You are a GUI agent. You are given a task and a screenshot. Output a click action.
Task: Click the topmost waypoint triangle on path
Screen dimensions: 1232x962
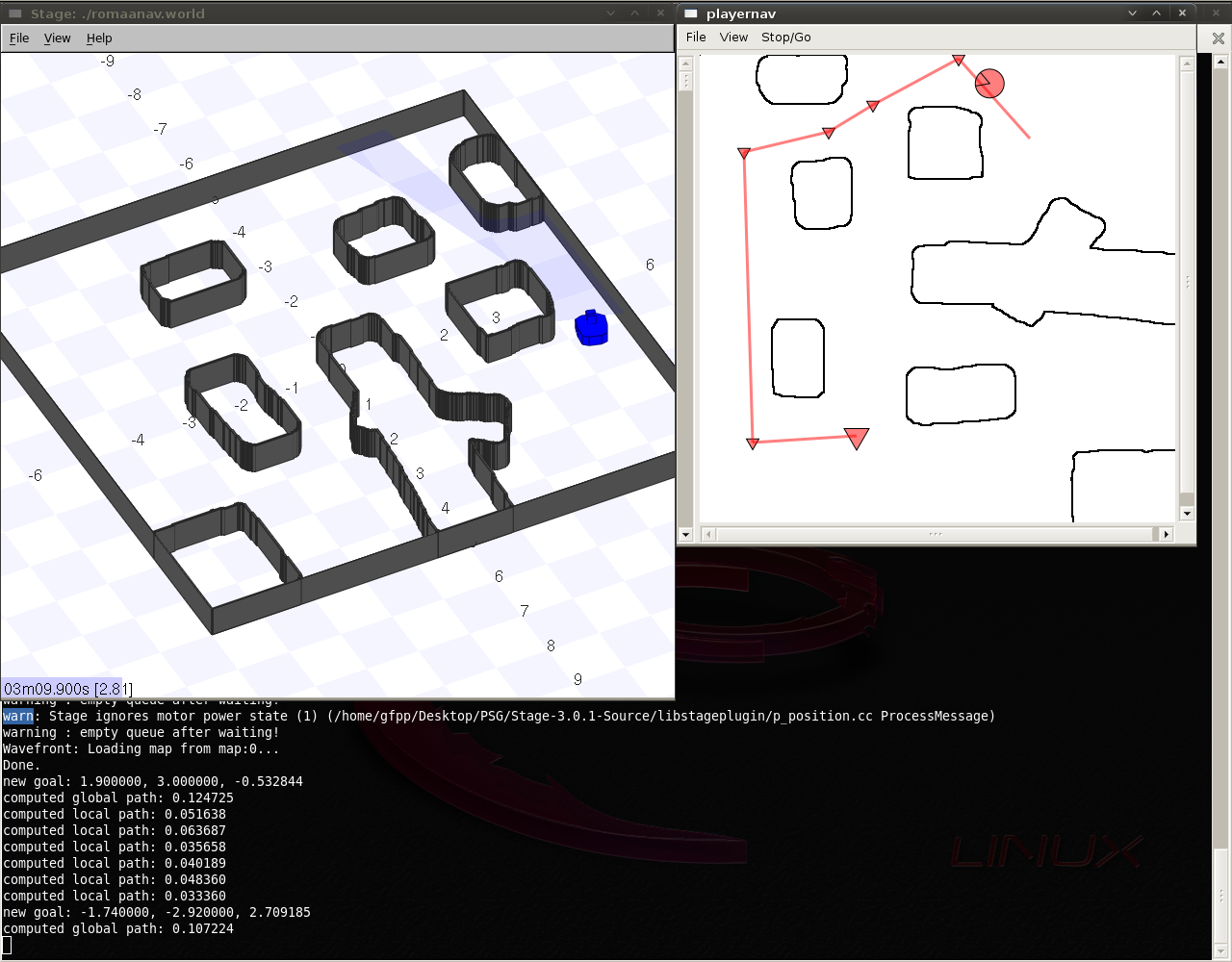click(959, 60)
